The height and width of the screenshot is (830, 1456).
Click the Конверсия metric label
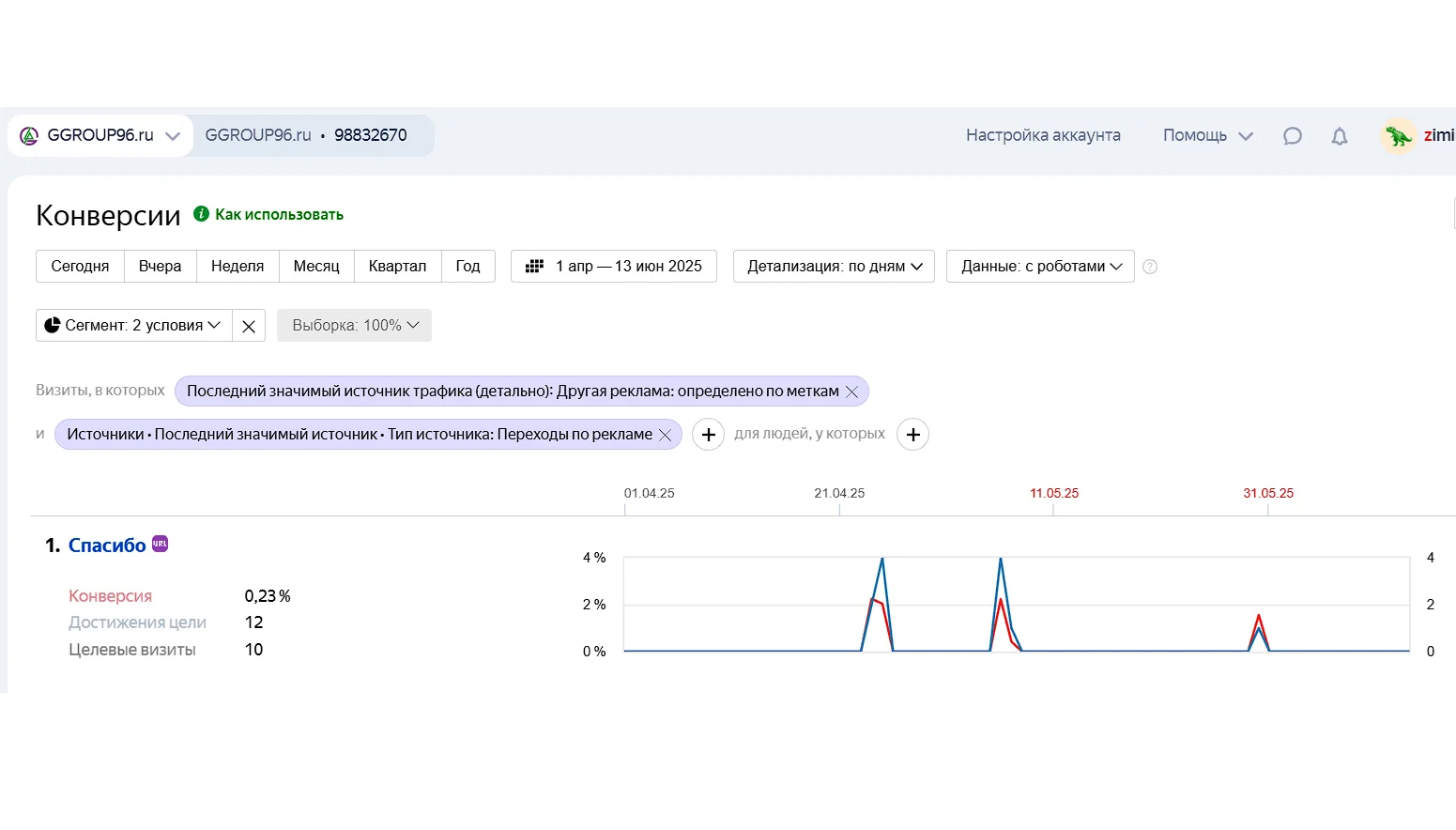pyautogui.click(x=110, y=596)
